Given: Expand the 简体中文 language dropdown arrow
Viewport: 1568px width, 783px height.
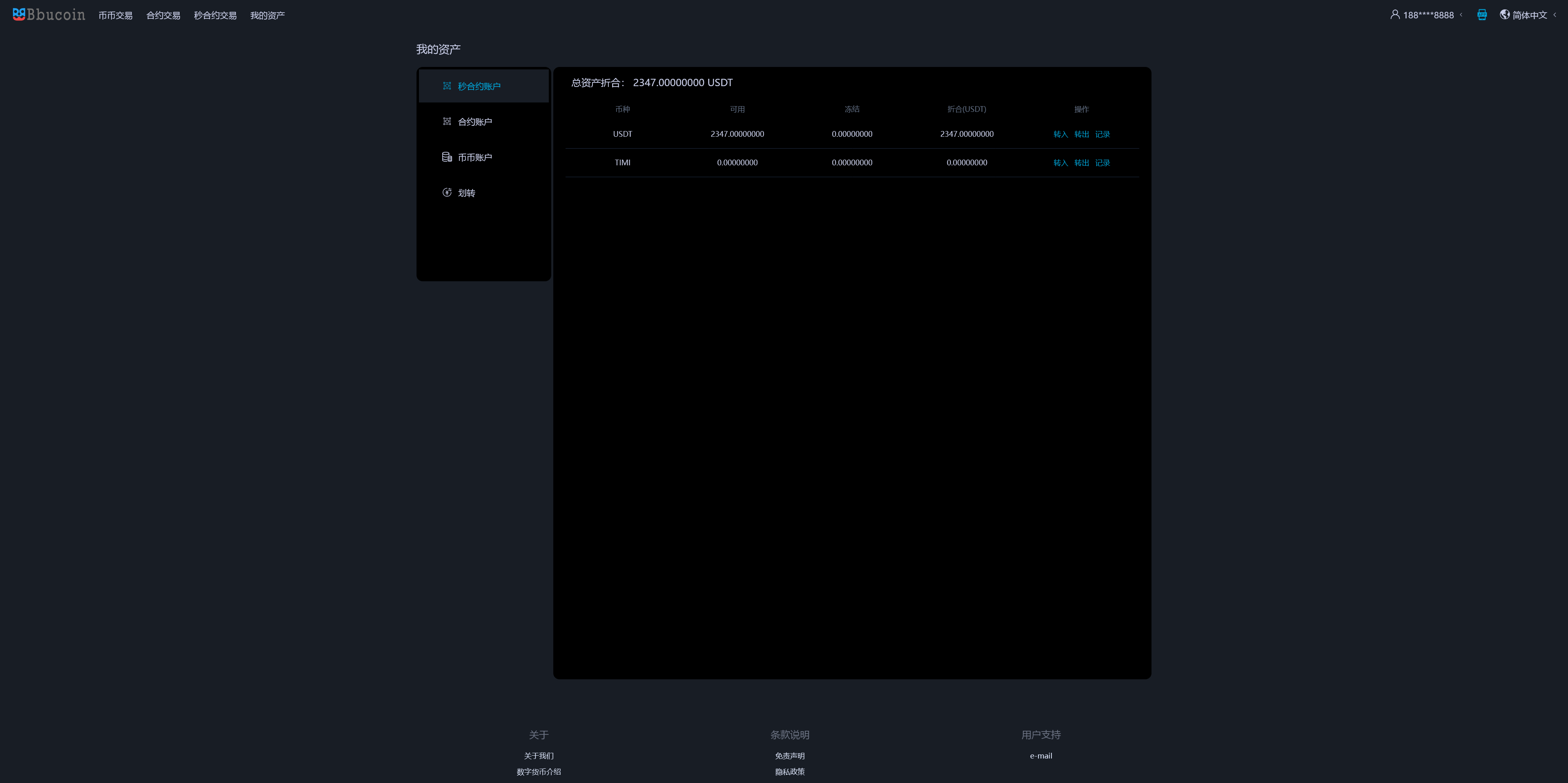Looking at the screenshot, I should click(x=1554, y=15).
